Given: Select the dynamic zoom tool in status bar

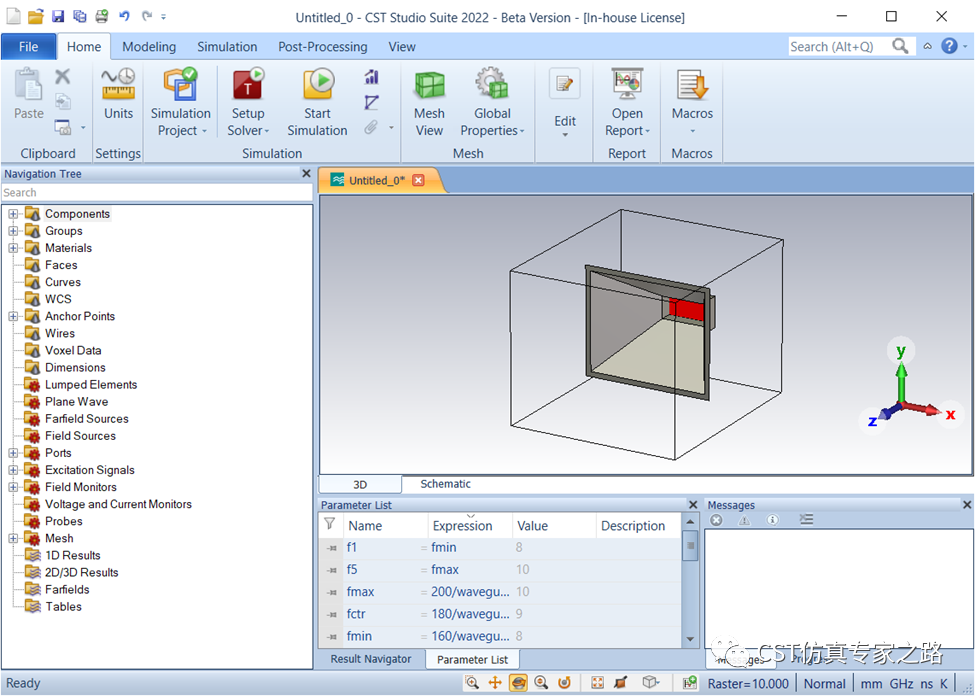Looking at the screenshot, I should [x=541, y=682].
